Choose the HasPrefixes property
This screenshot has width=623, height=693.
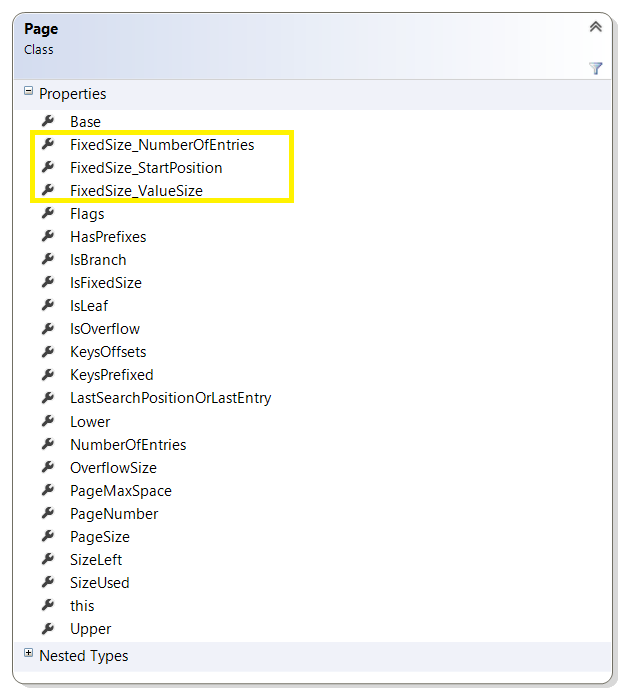coord(108,237)
